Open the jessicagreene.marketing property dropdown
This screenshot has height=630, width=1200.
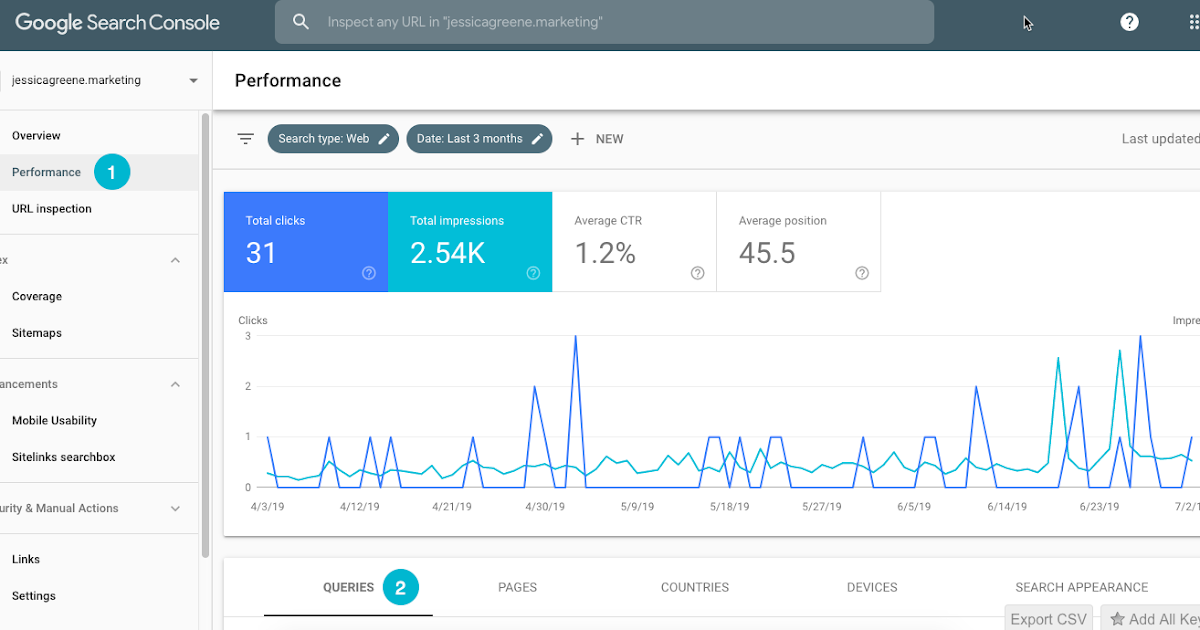pyautogui.click(x=193, y=81)
